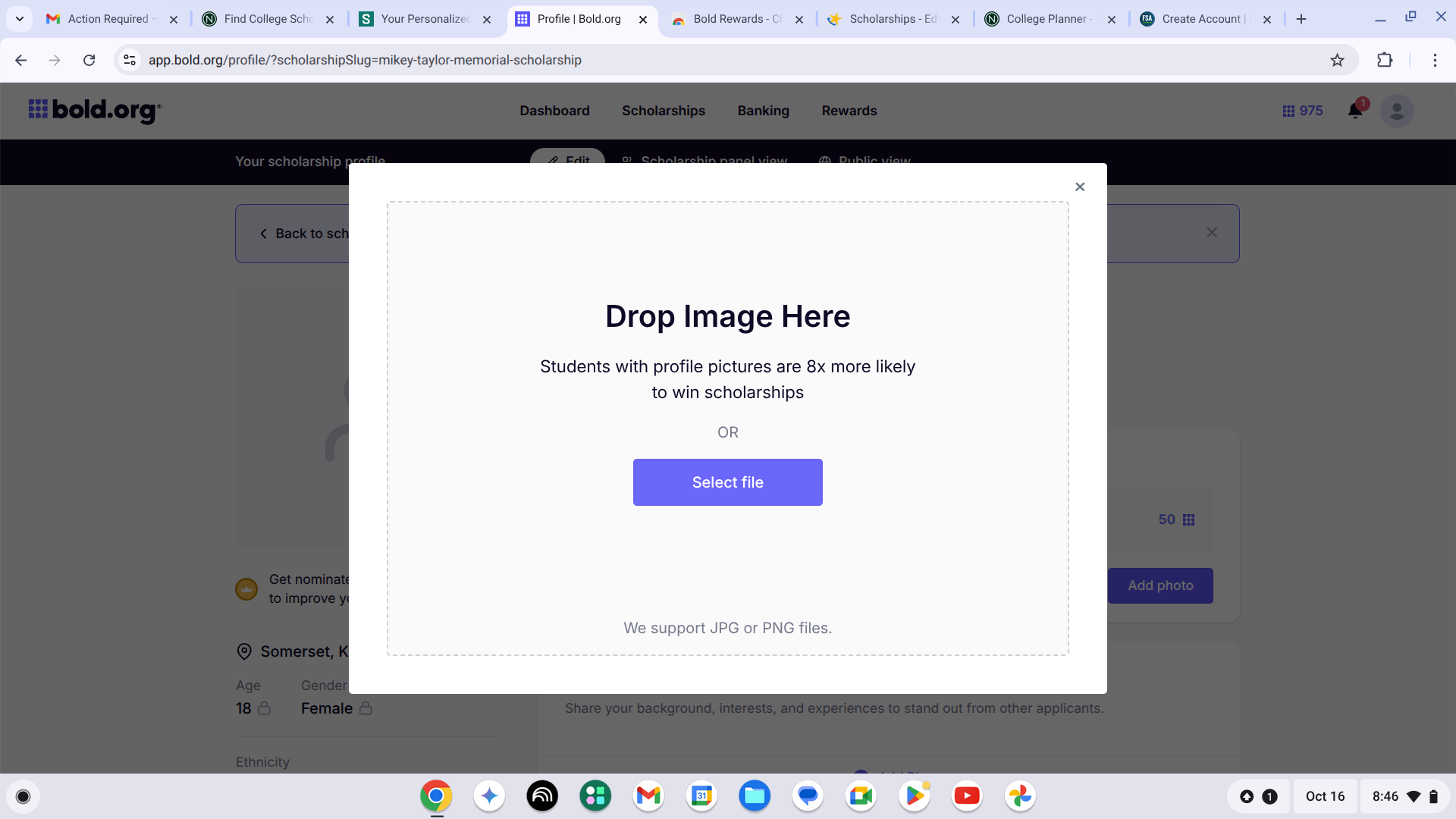
Task: Expand the tab search dropdown arrow
Action: 20,19
